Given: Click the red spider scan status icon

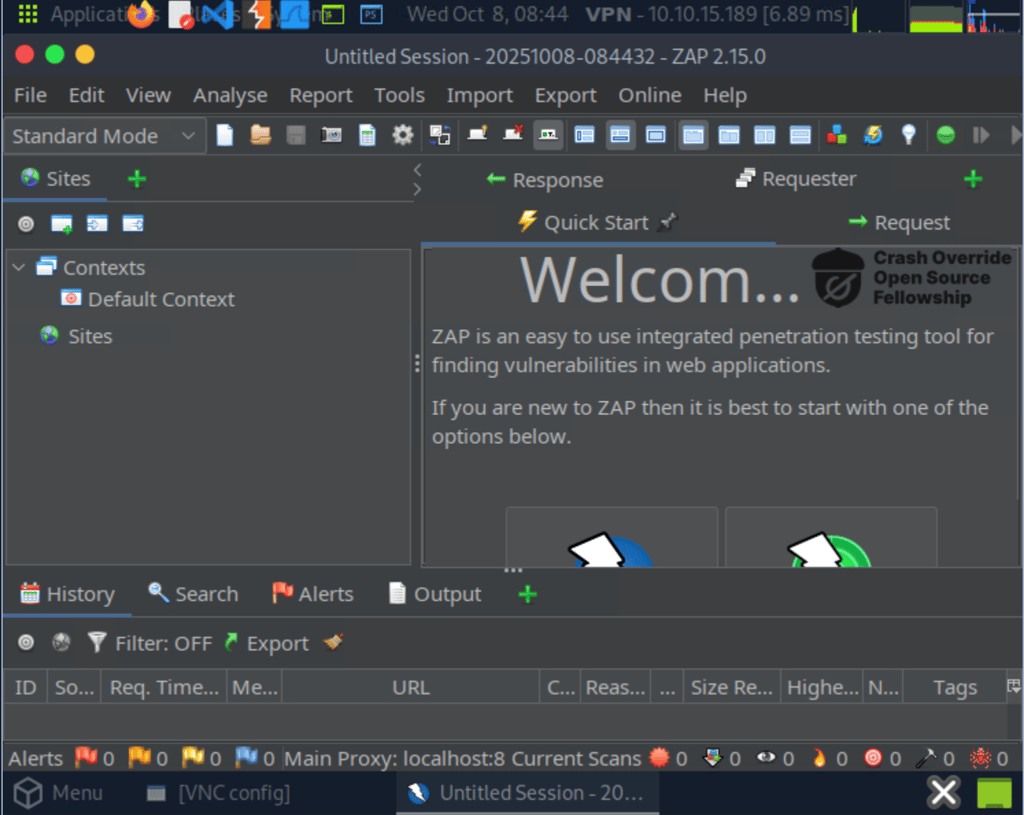Looking at the screenshot, I should tap(980, 758).
